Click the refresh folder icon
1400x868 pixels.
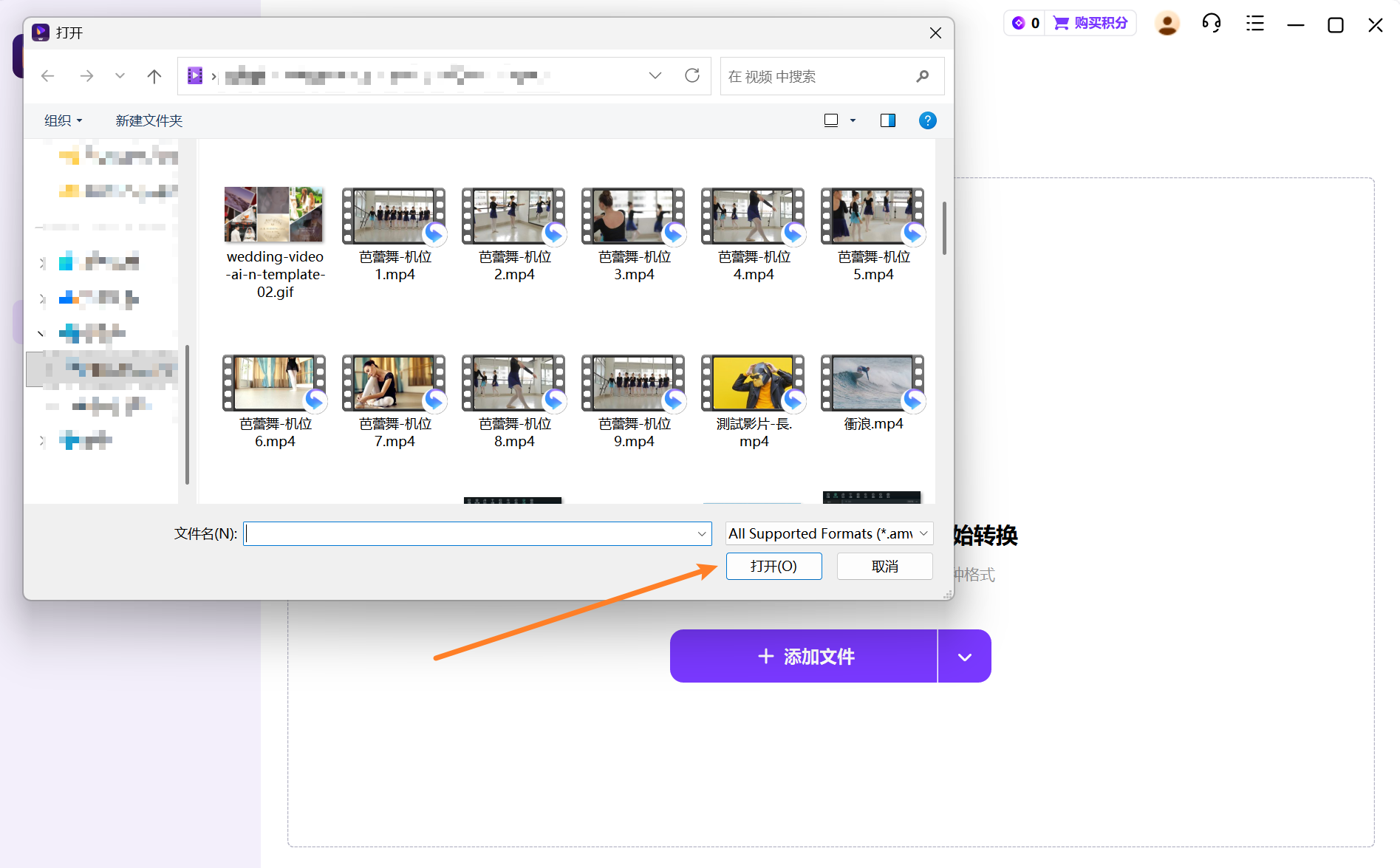pyautogui.click(x=692, y=76)
